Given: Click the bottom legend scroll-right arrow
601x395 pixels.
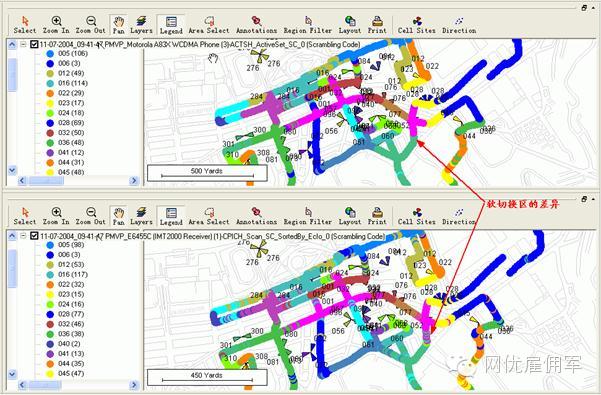Looking at the screenshot, I should coord(134,384).
